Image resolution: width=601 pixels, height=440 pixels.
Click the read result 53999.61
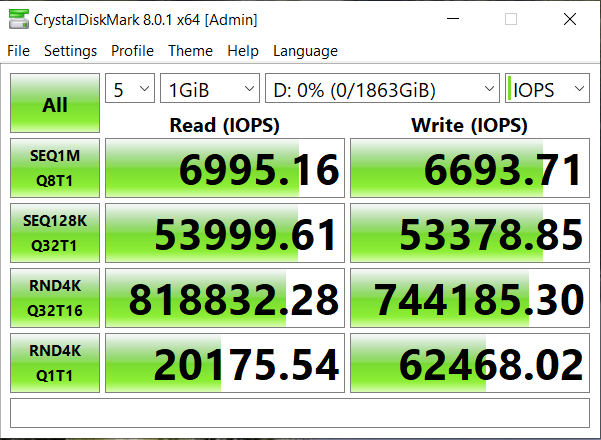225,233
